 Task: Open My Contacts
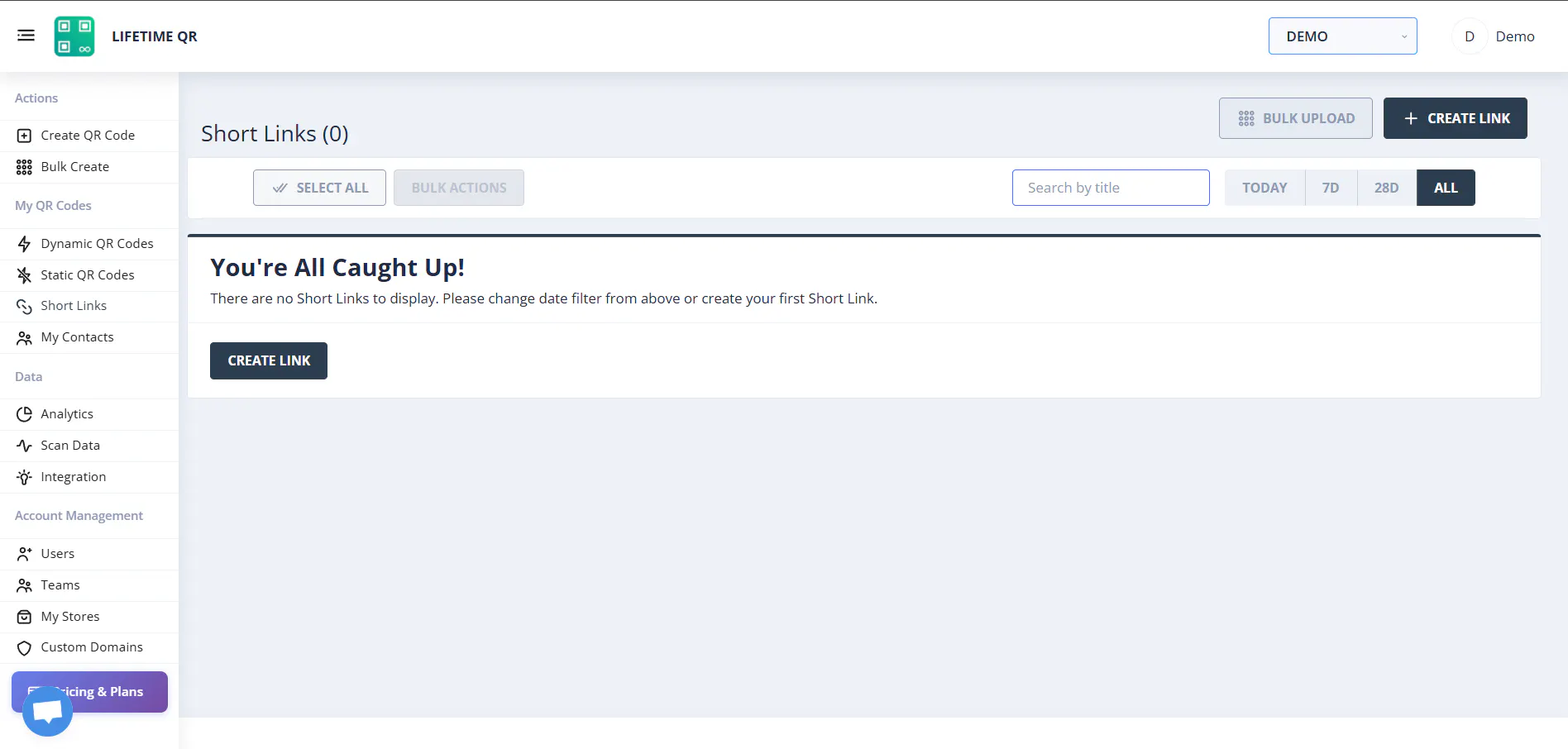point(89,337)
